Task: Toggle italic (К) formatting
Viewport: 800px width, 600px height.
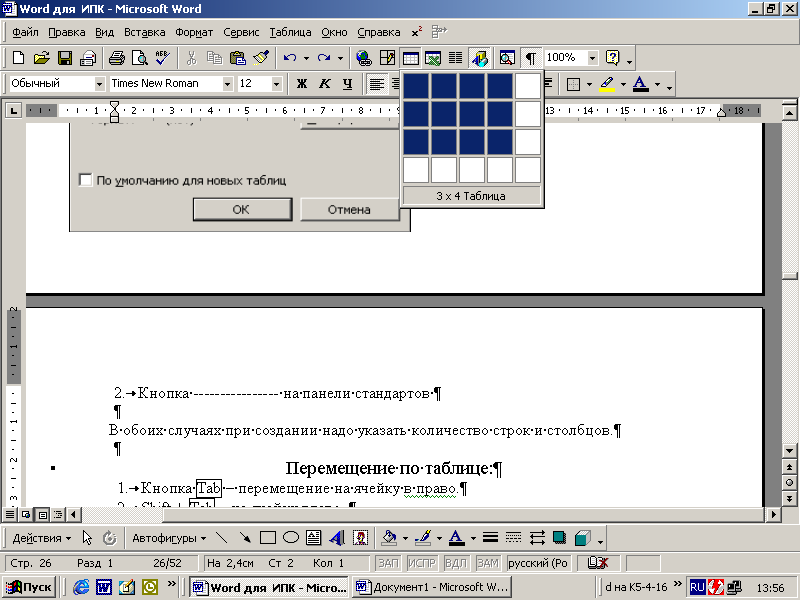Action: coord(324,84)
